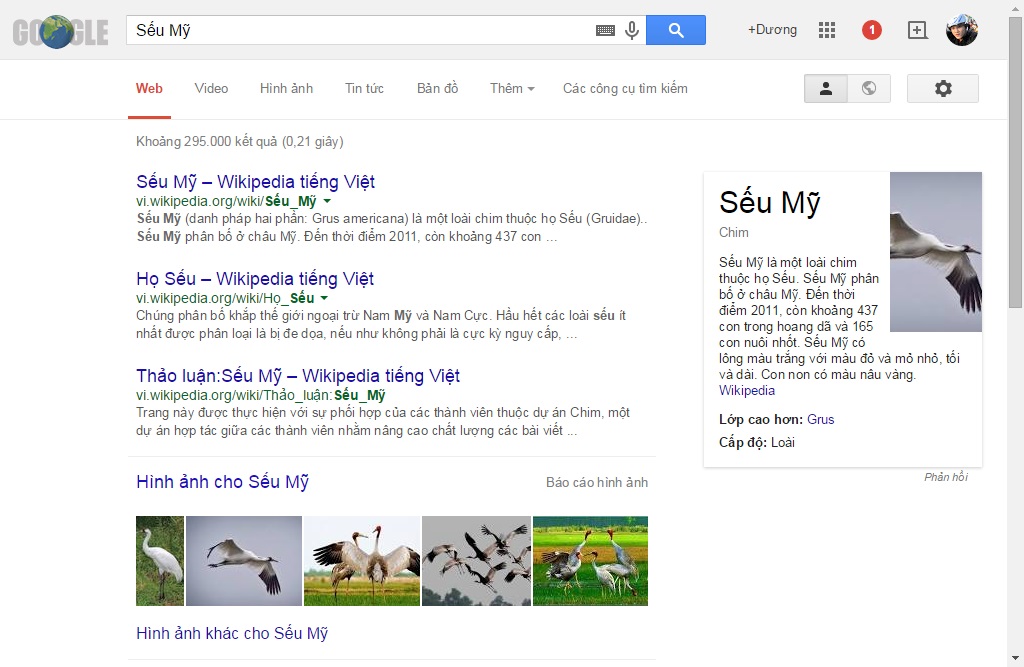Show personal results with person icon
Image resolution: width=1024 pixels, height=667 pixels.
825,88
